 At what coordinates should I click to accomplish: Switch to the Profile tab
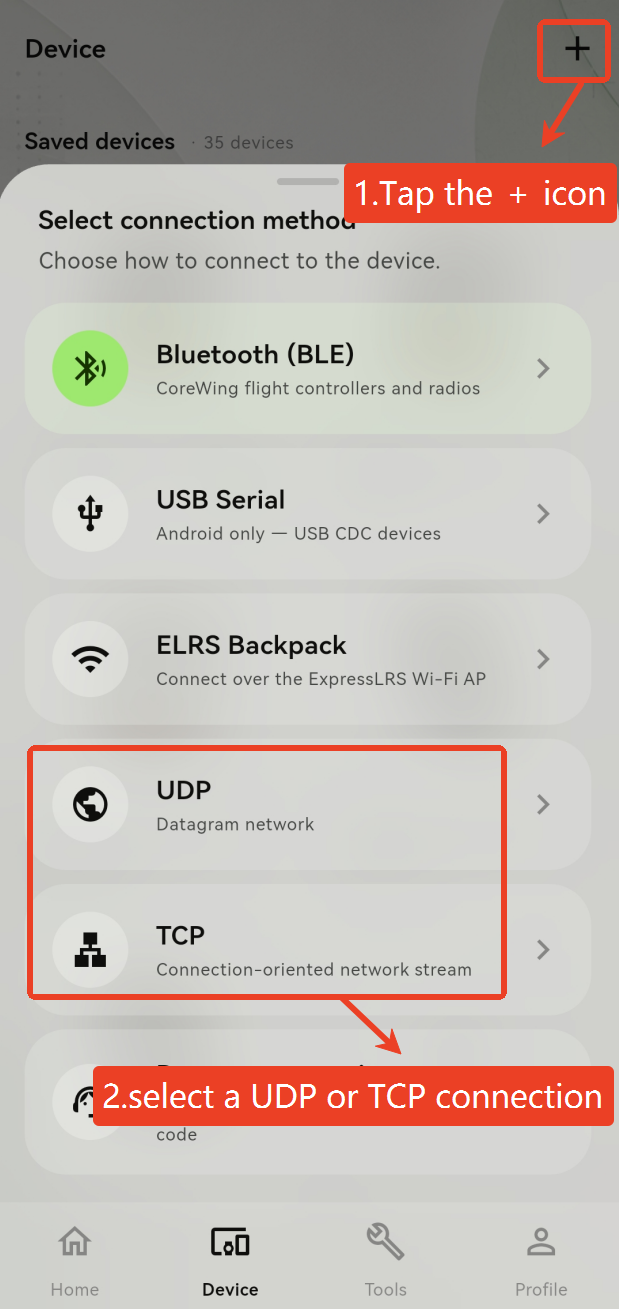click(x=541, y=1260)
